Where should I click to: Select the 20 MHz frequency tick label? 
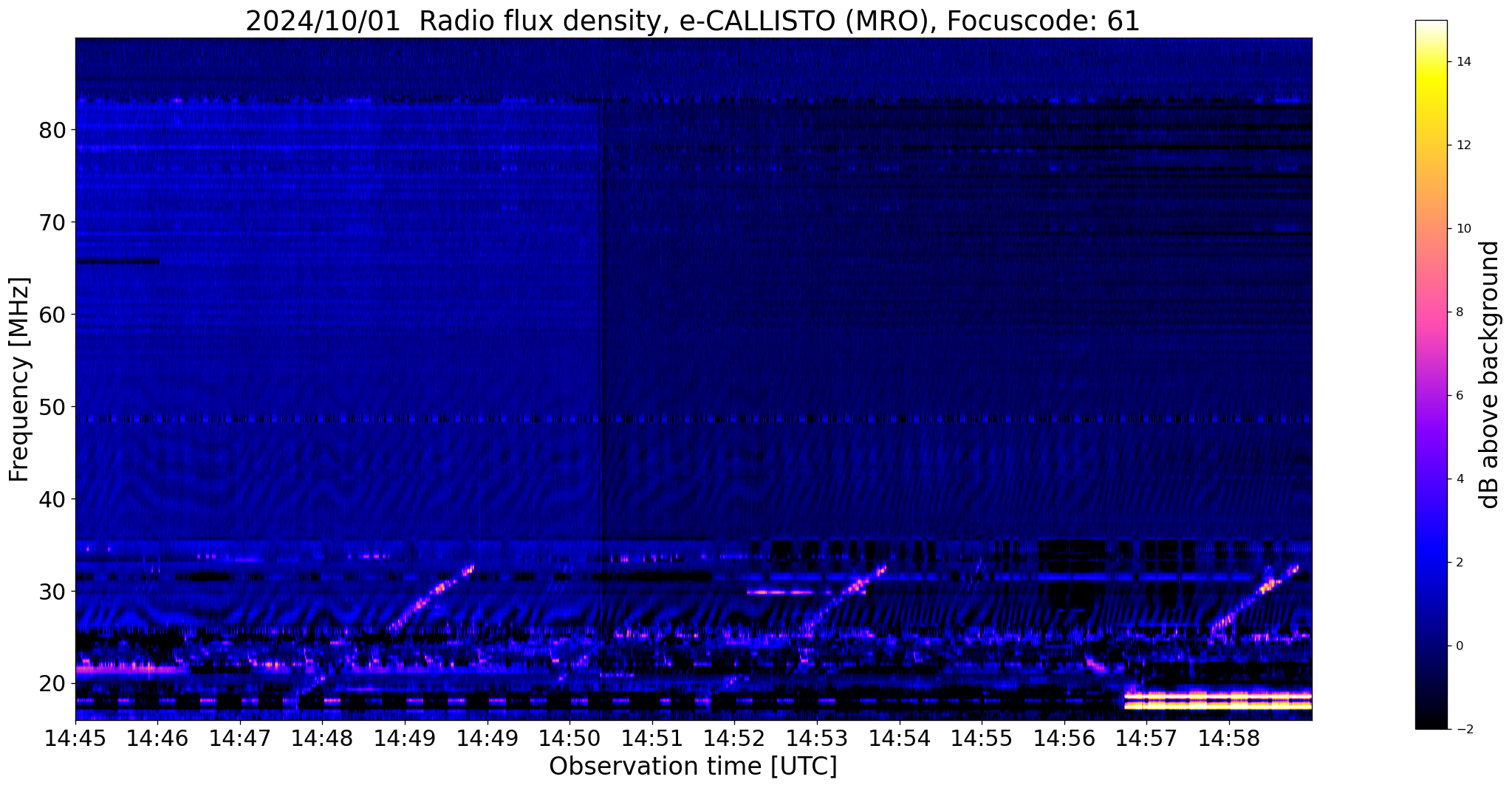pyautogui.click(x=52, y=684)
